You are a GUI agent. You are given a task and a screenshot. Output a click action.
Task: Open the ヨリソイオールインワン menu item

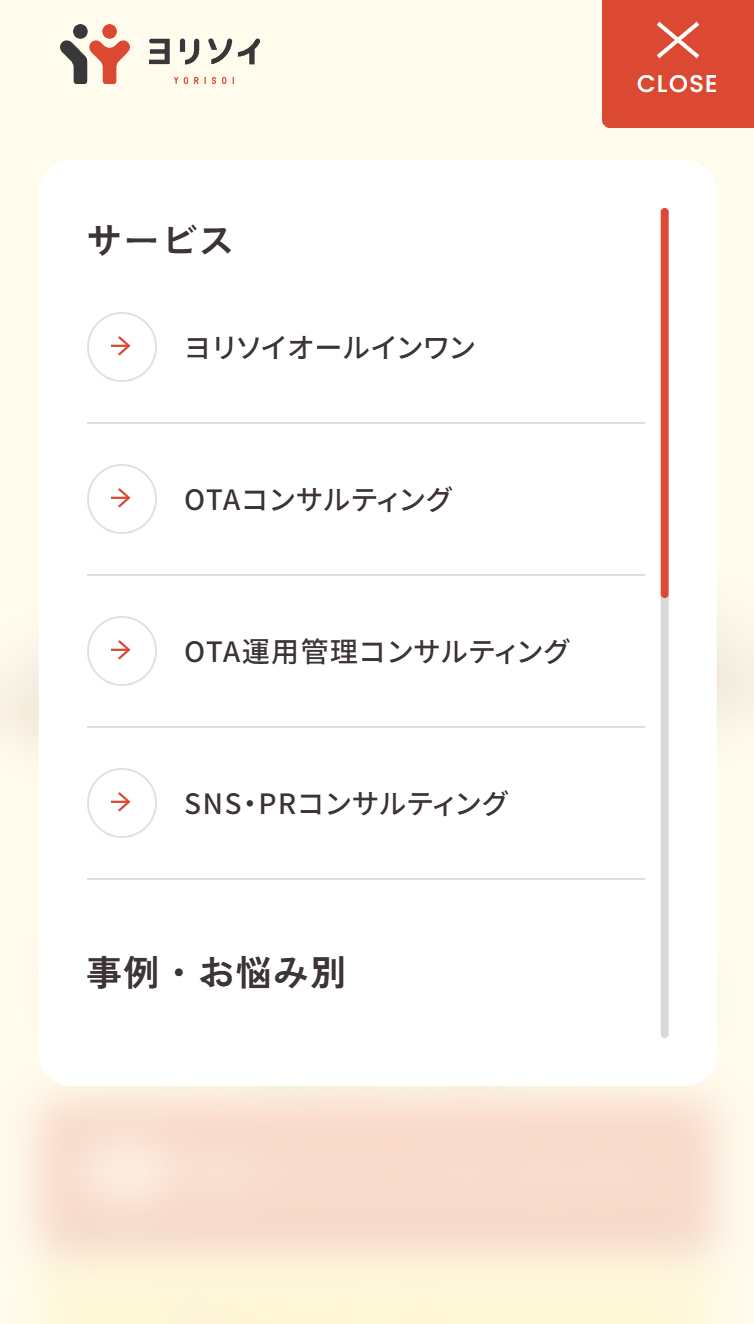(330, 348)
